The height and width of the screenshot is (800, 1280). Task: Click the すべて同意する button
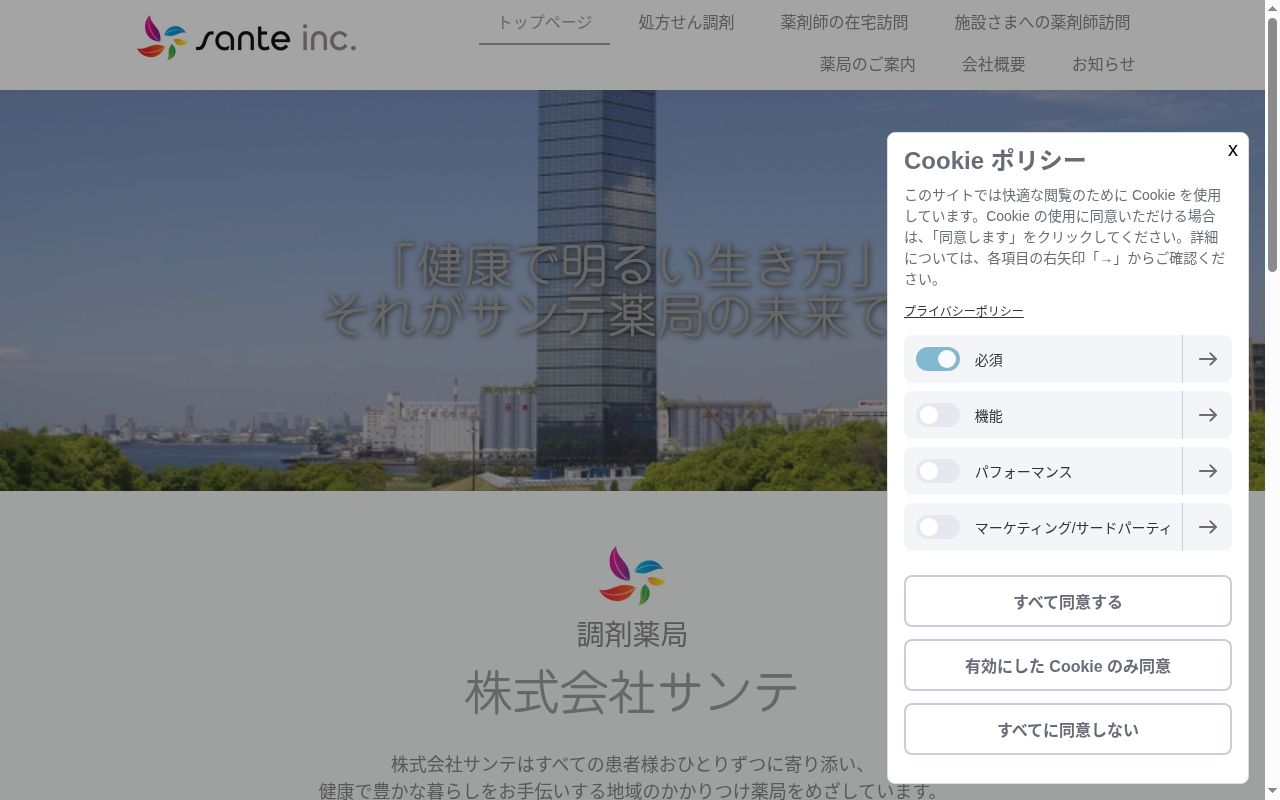[x=1068, y=601]
